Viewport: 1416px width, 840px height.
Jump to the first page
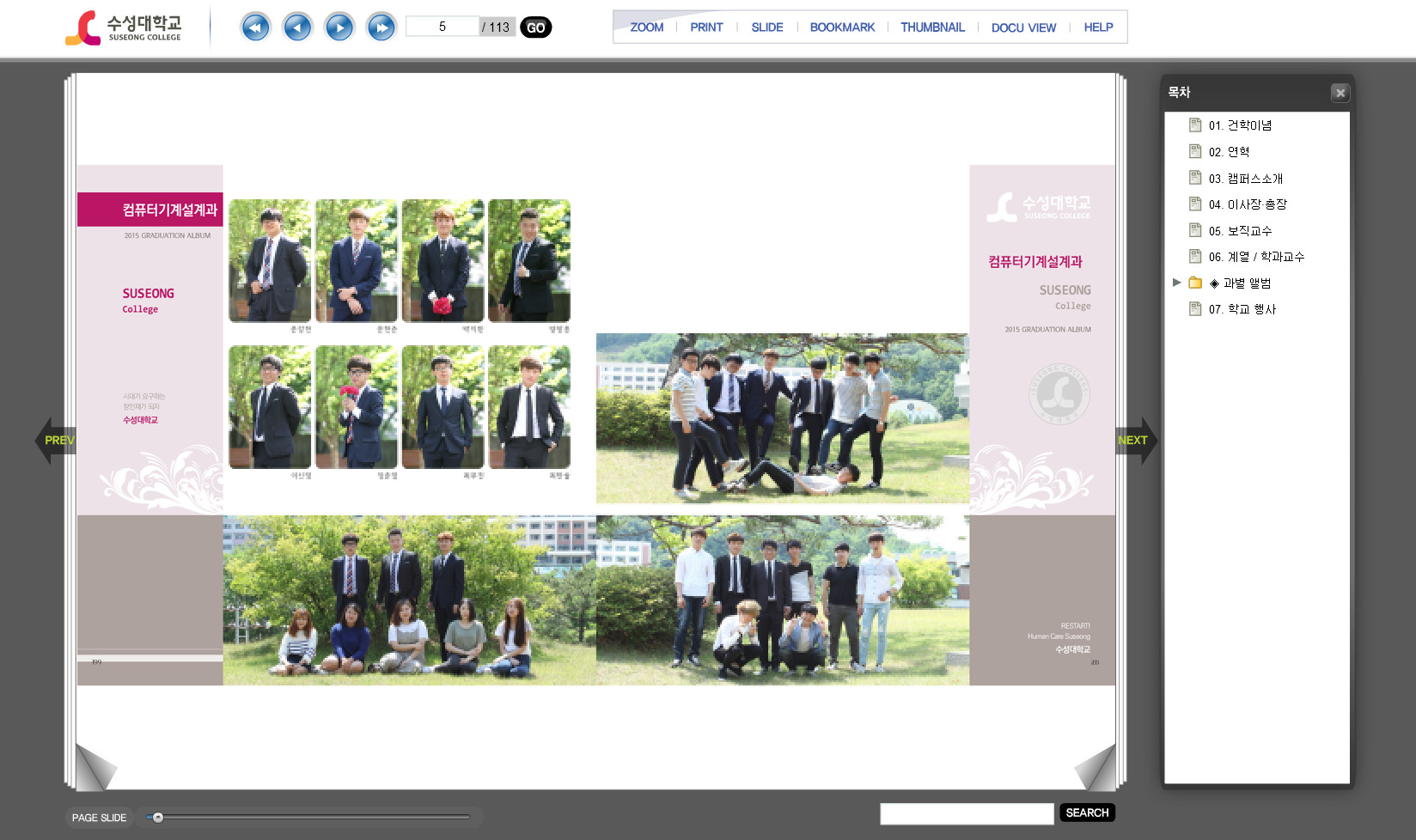[x=255, y=27]
